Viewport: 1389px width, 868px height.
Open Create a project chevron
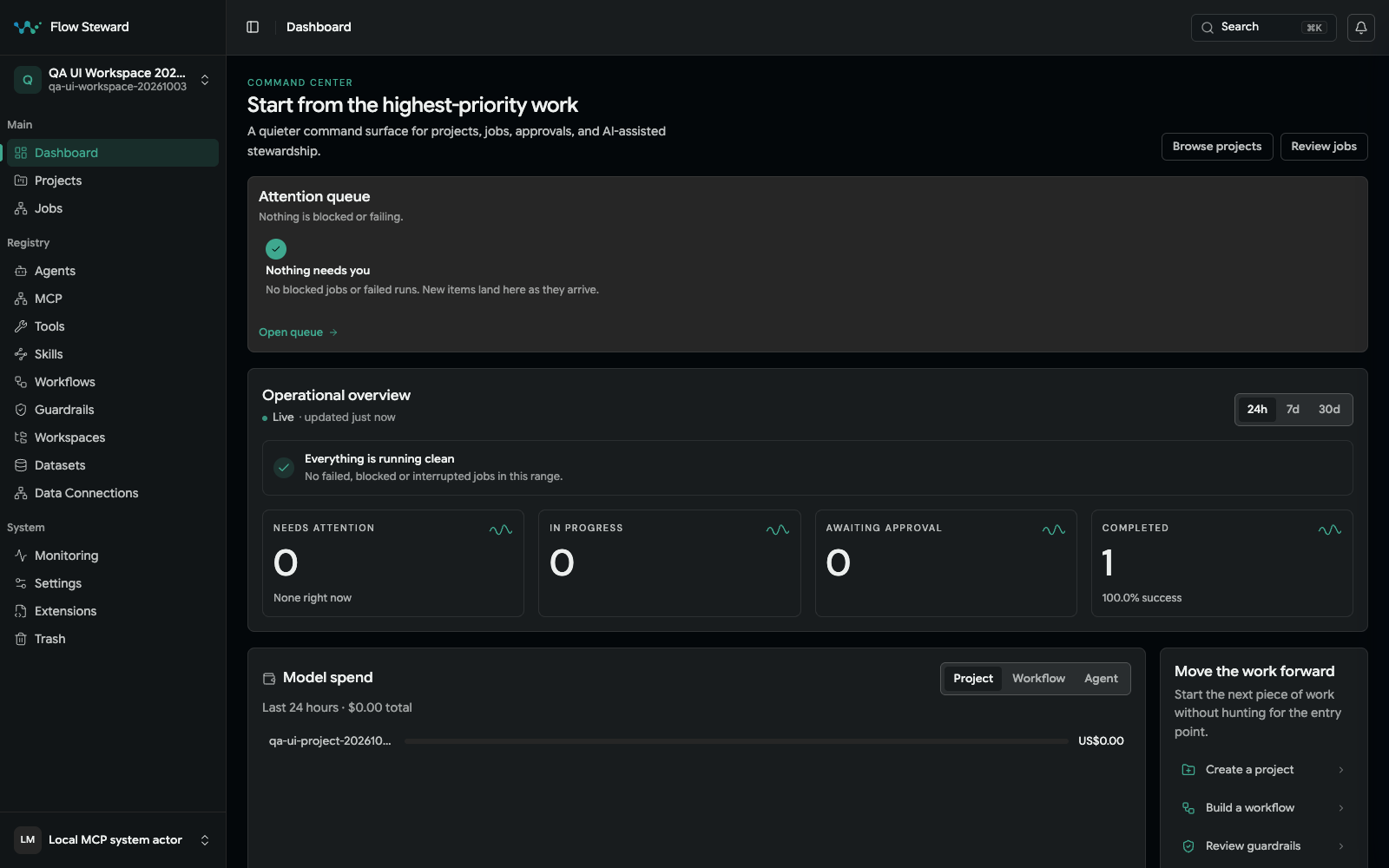pos(1341,770)
